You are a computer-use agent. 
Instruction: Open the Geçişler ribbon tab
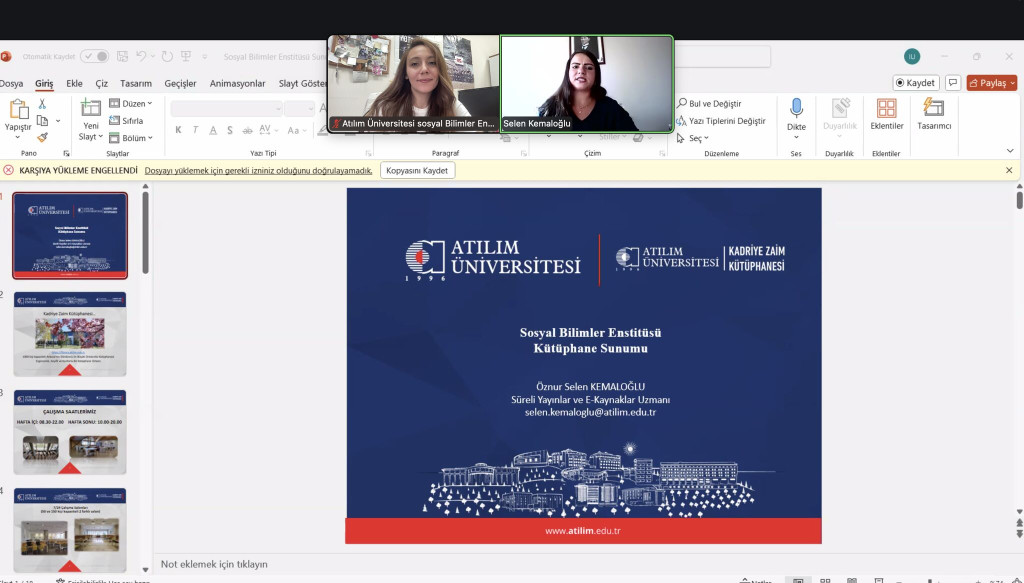[180, 84]
